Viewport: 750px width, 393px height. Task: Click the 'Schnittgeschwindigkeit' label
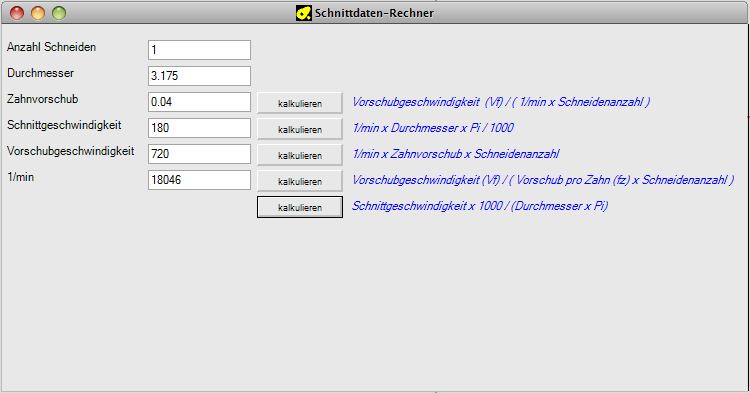[64, 125]
